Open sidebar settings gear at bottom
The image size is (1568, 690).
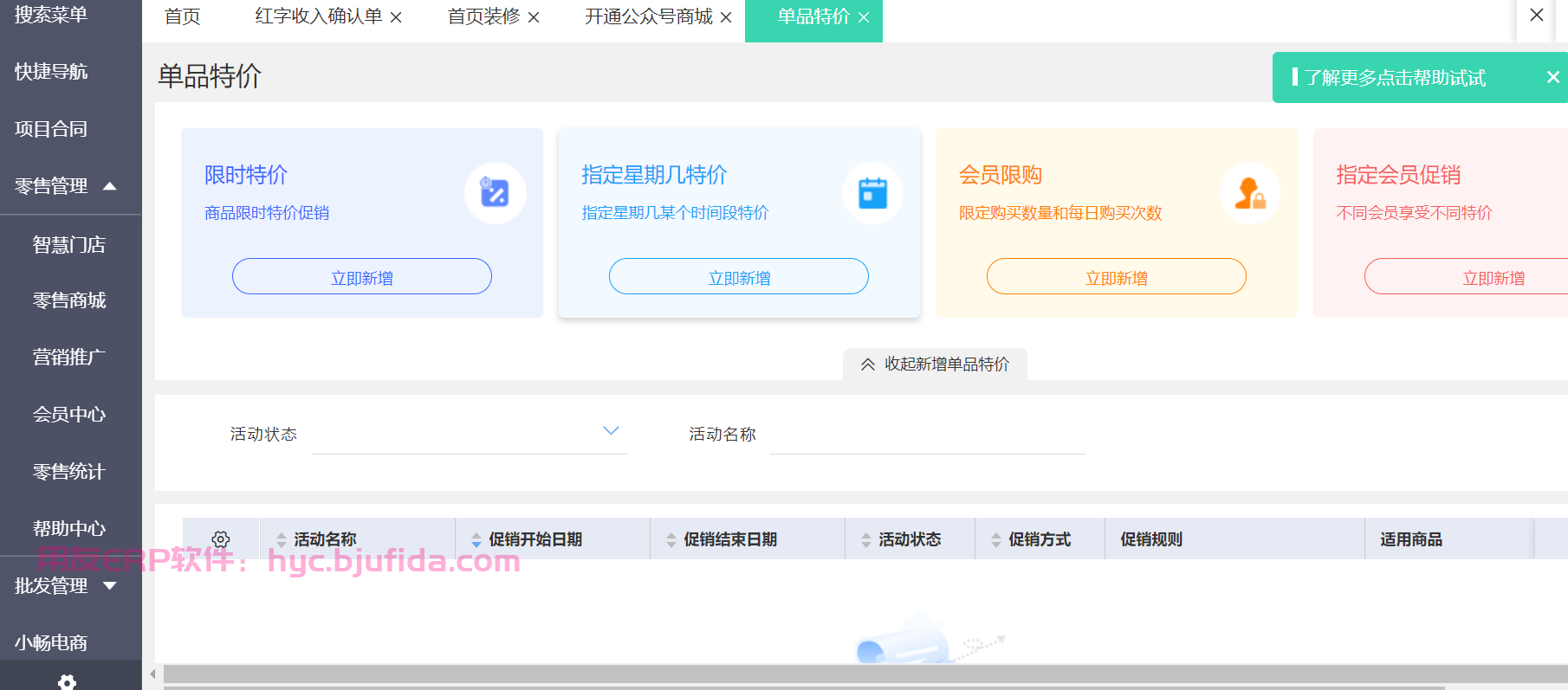[67, 683]
